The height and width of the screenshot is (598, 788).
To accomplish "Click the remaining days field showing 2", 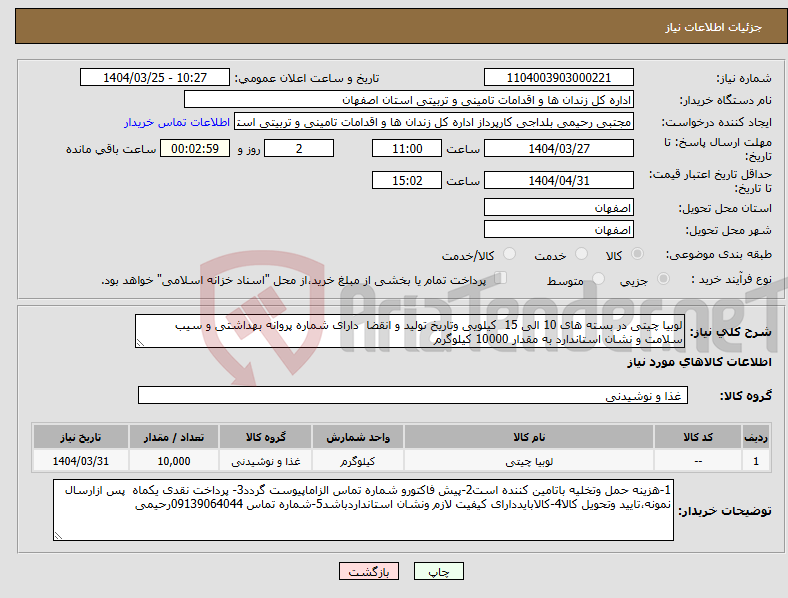I will pos(299,148).
